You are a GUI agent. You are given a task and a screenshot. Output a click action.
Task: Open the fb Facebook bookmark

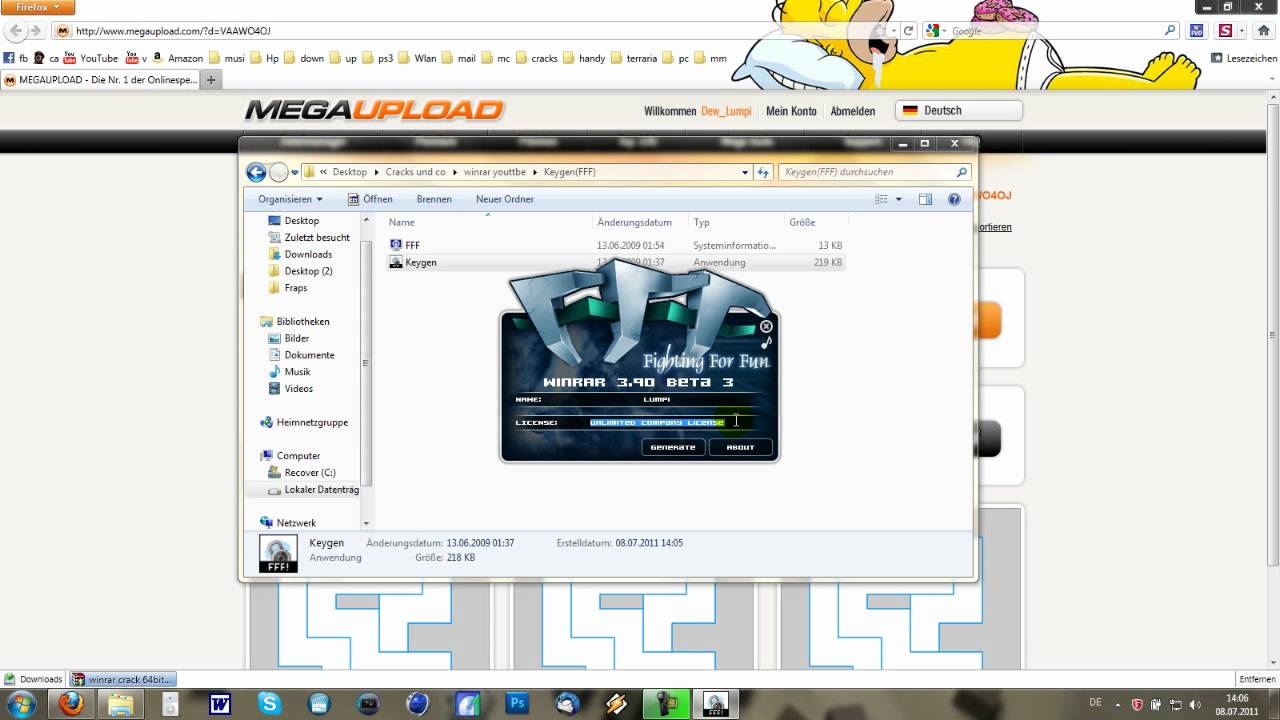point(16,58)
